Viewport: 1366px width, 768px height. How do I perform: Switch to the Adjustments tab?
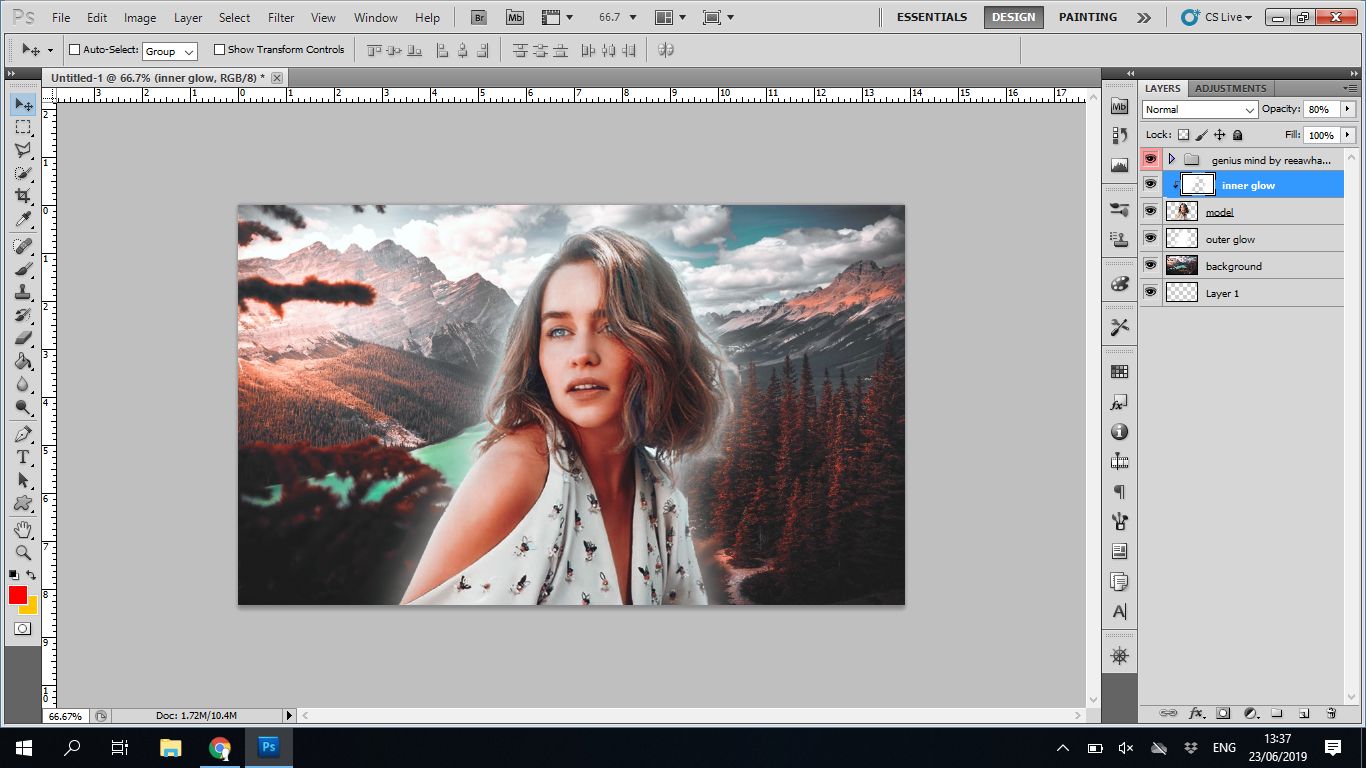tap(1230, 88)
